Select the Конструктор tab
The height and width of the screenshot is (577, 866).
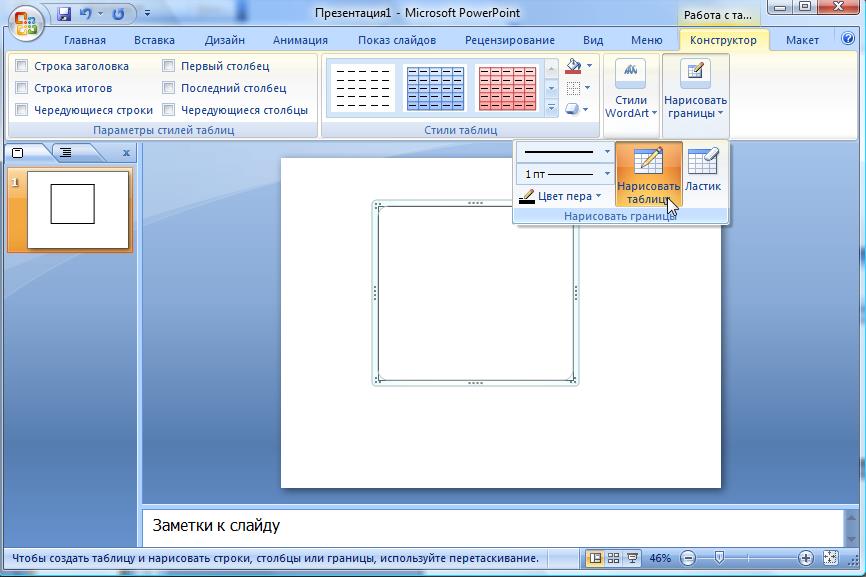(x=723, y=40)
